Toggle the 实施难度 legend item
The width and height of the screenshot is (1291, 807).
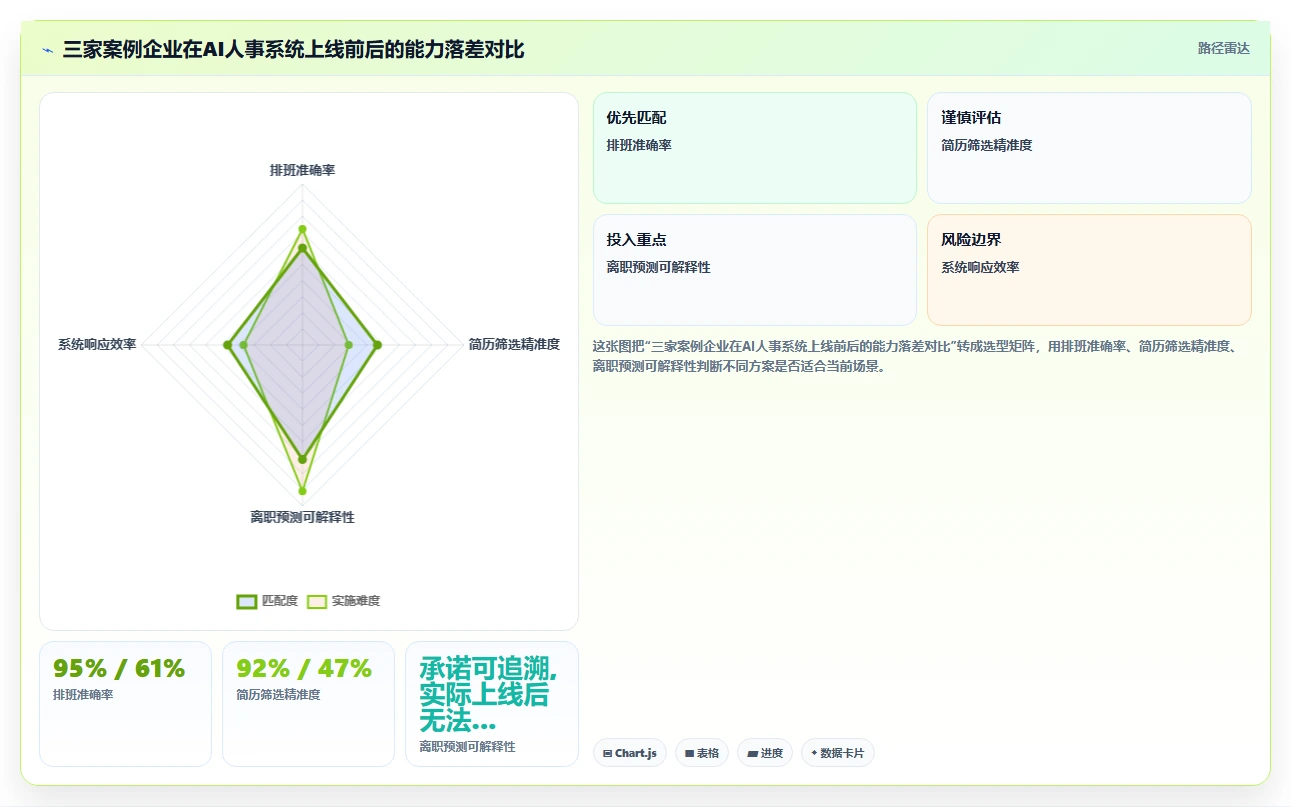pyautogui.click(x=343, y=601)
